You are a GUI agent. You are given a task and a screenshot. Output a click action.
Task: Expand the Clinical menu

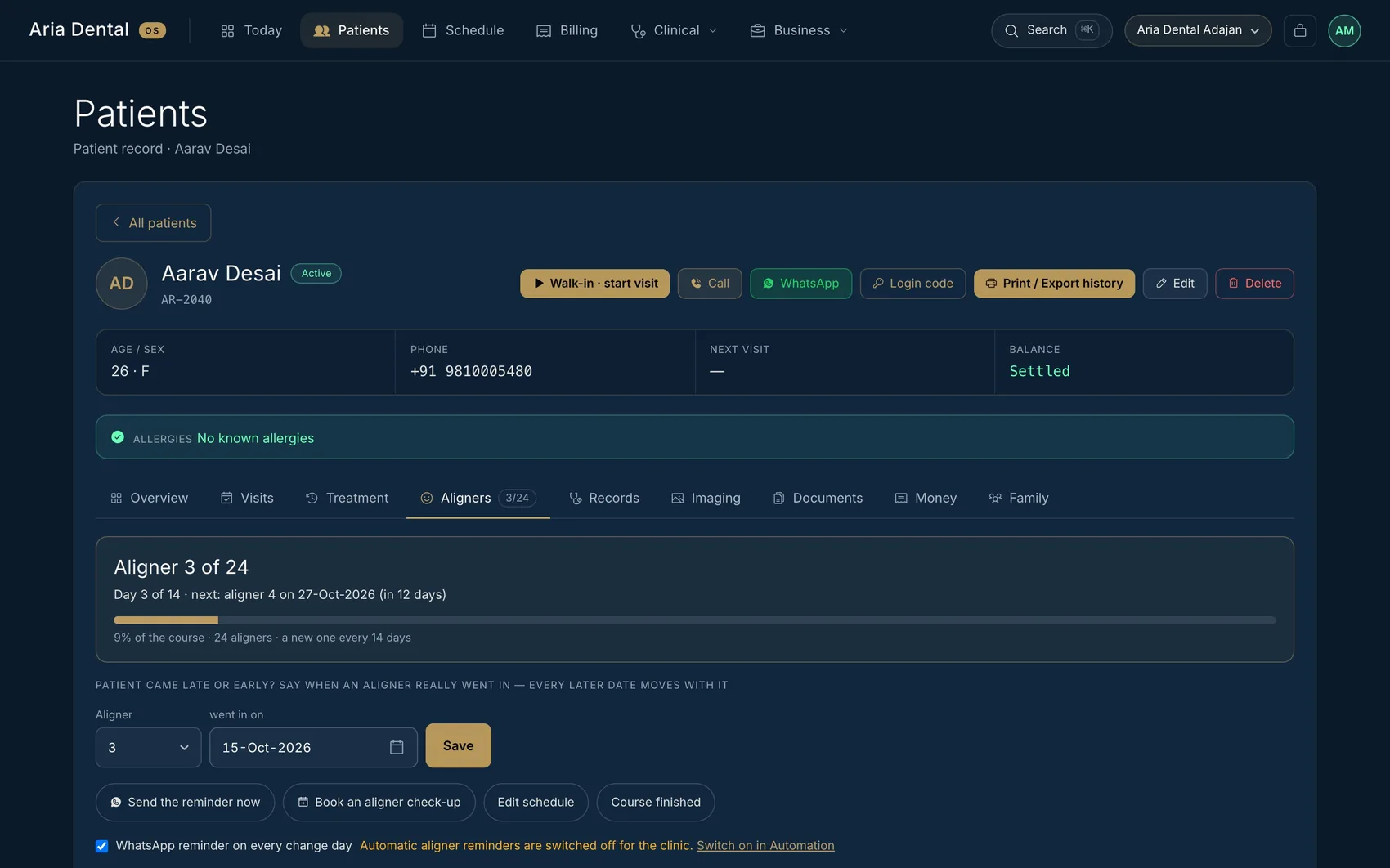click(x=674, y=30)
